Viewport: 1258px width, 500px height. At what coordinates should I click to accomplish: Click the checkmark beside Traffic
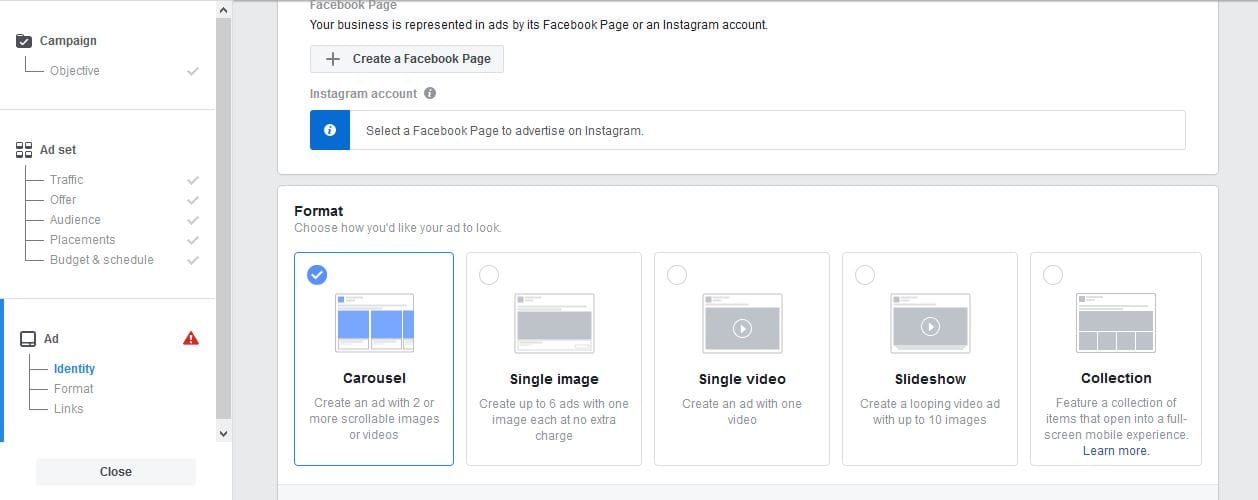[x=193, y=180]
